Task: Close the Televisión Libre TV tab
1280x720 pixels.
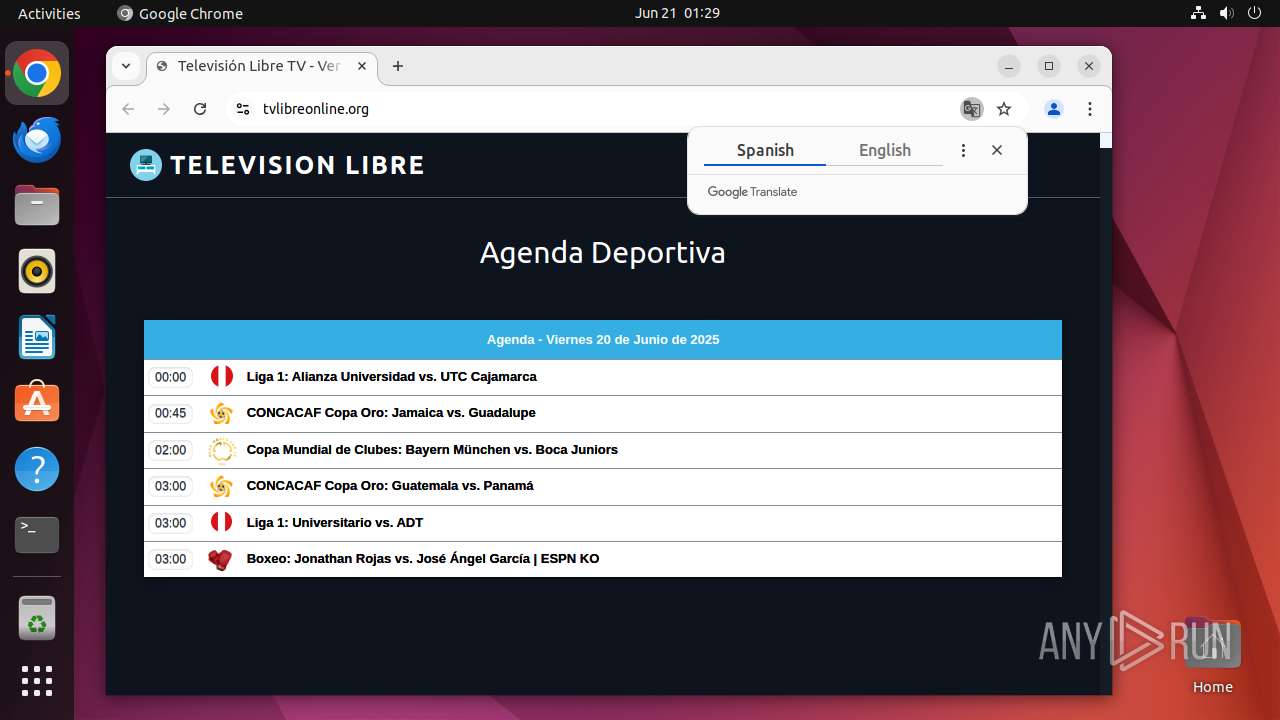Action: (362, 66)
